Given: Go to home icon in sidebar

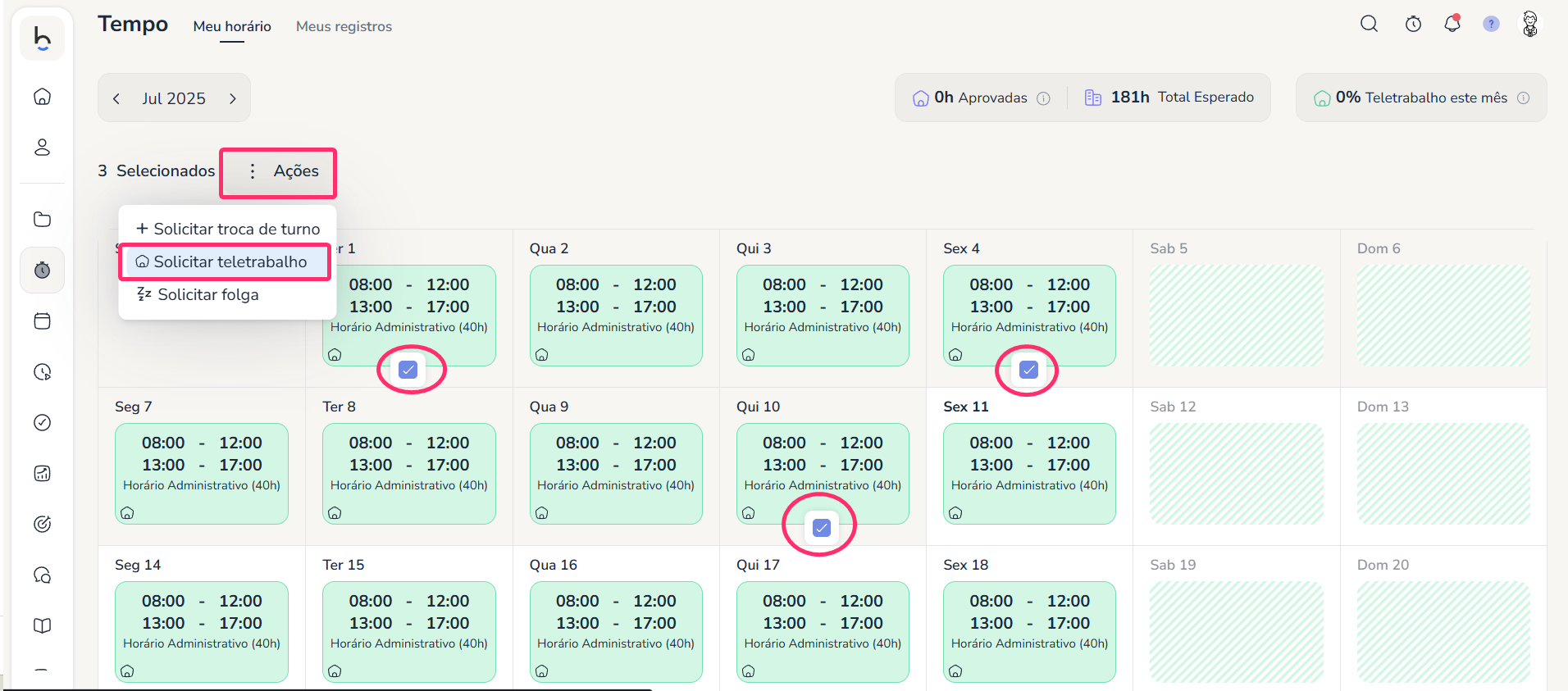Looking at the screenshot, I should (x=43, y=97).
